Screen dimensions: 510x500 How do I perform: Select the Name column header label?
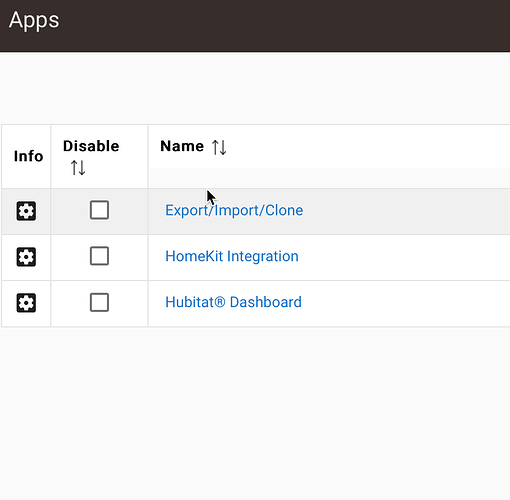[182, 146]
